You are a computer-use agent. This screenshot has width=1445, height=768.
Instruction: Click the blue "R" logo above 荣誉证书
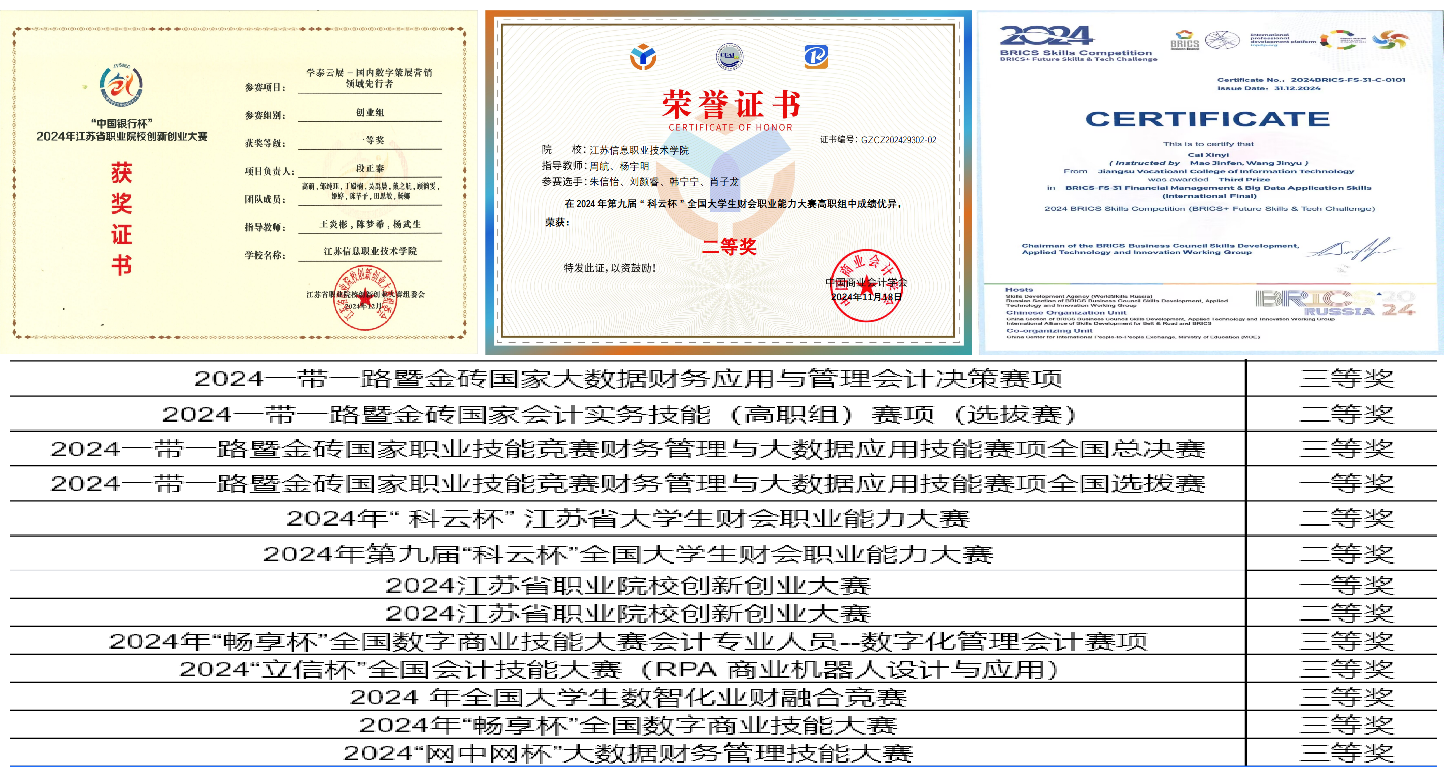tap(815, 58)
